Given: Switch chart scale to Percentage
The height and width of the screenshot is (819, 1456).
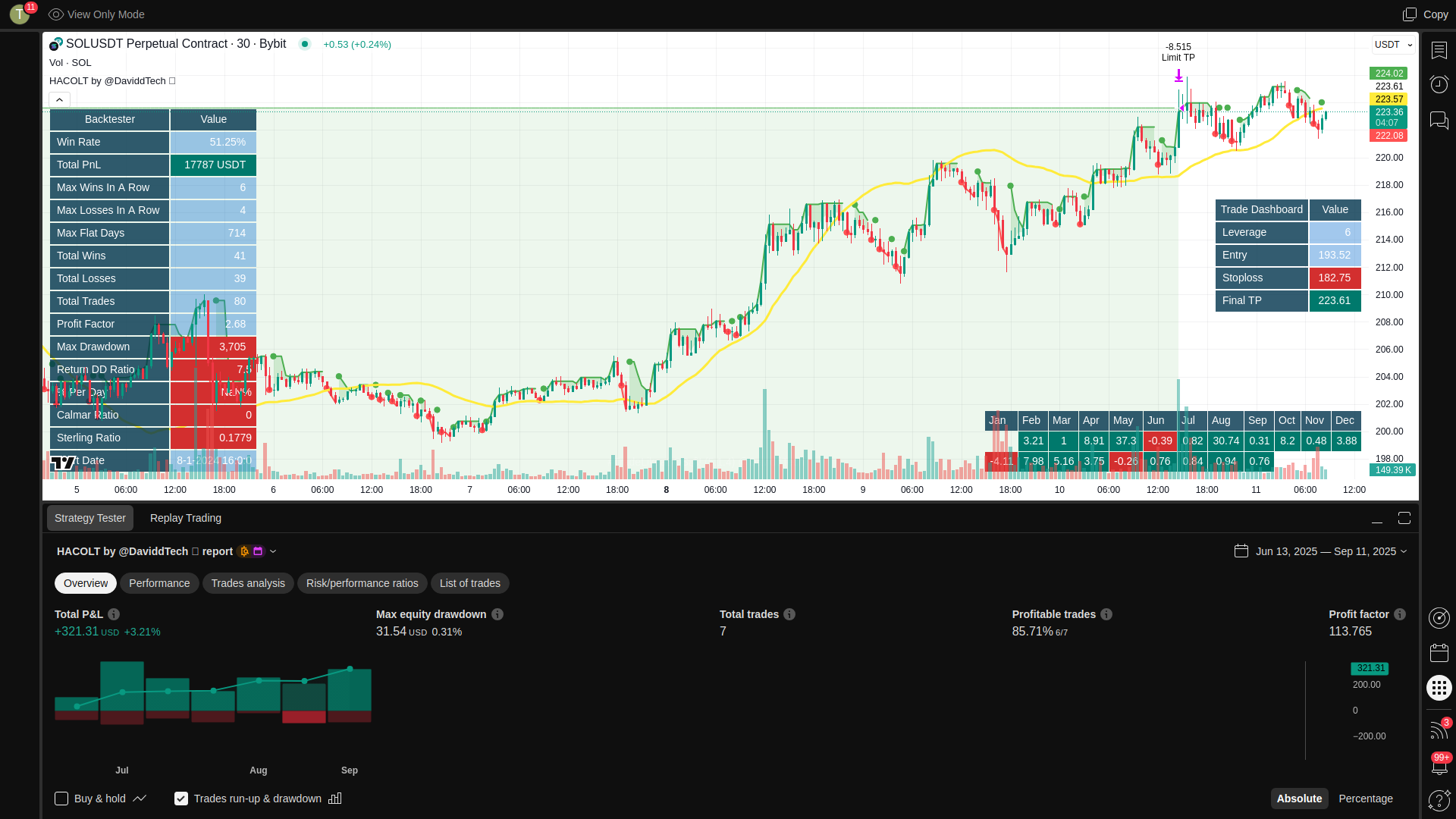Looking at the screenshot, I should tap(1366, 799).
